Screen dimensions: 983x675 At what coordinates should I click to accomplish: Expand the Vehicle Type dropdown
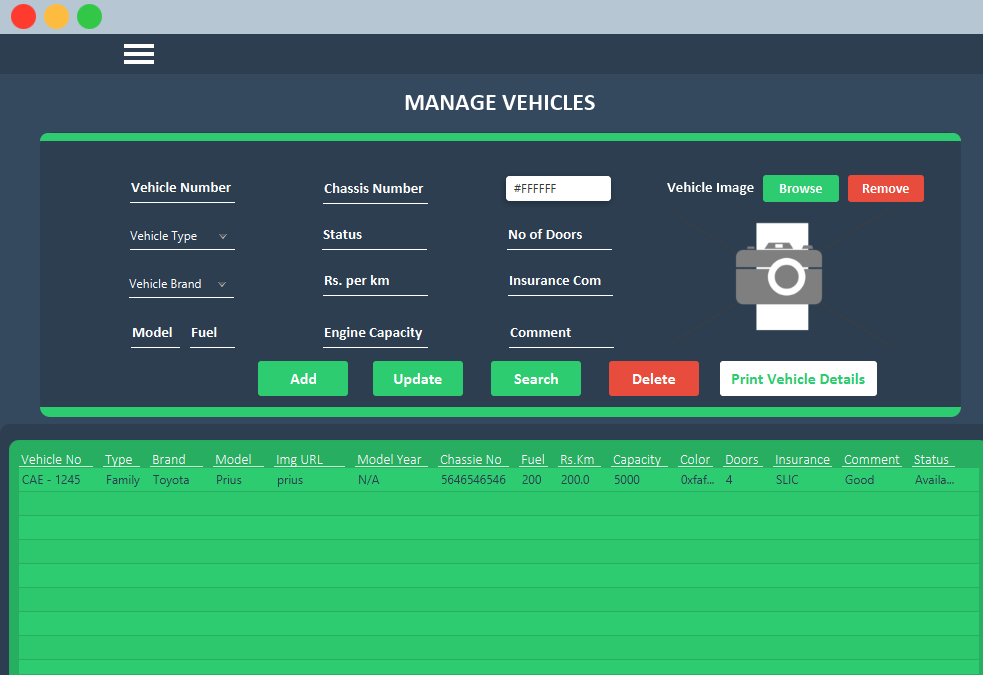(182, 236)
